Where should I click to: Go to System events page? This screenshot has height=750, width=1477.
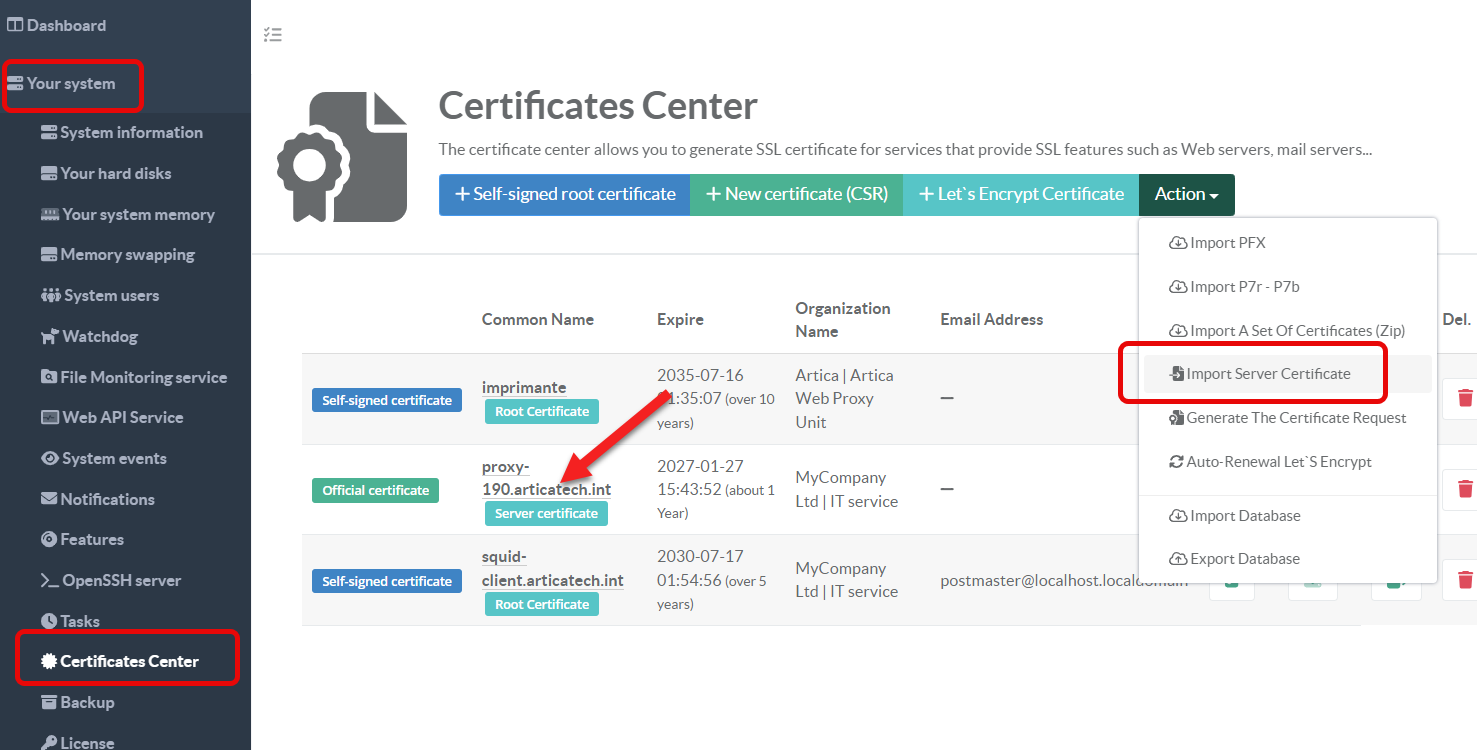(x=114, y=458)
